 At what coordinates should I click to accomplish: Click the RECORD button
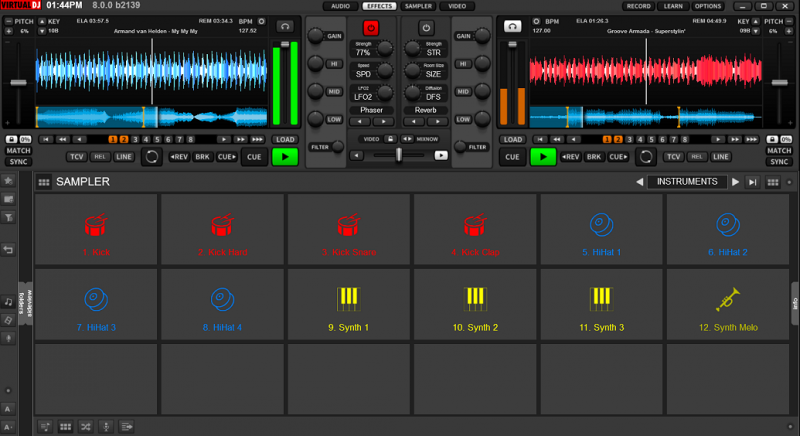639,6
